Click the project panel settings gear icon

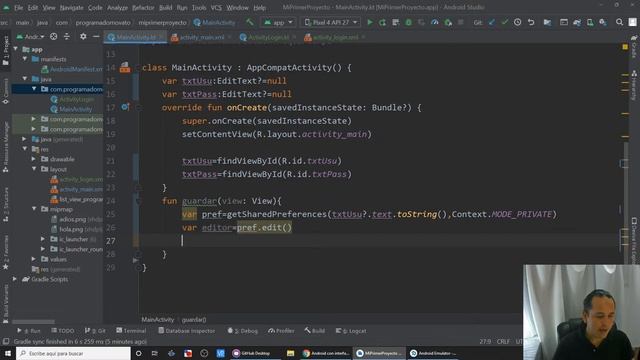point(83,37)
